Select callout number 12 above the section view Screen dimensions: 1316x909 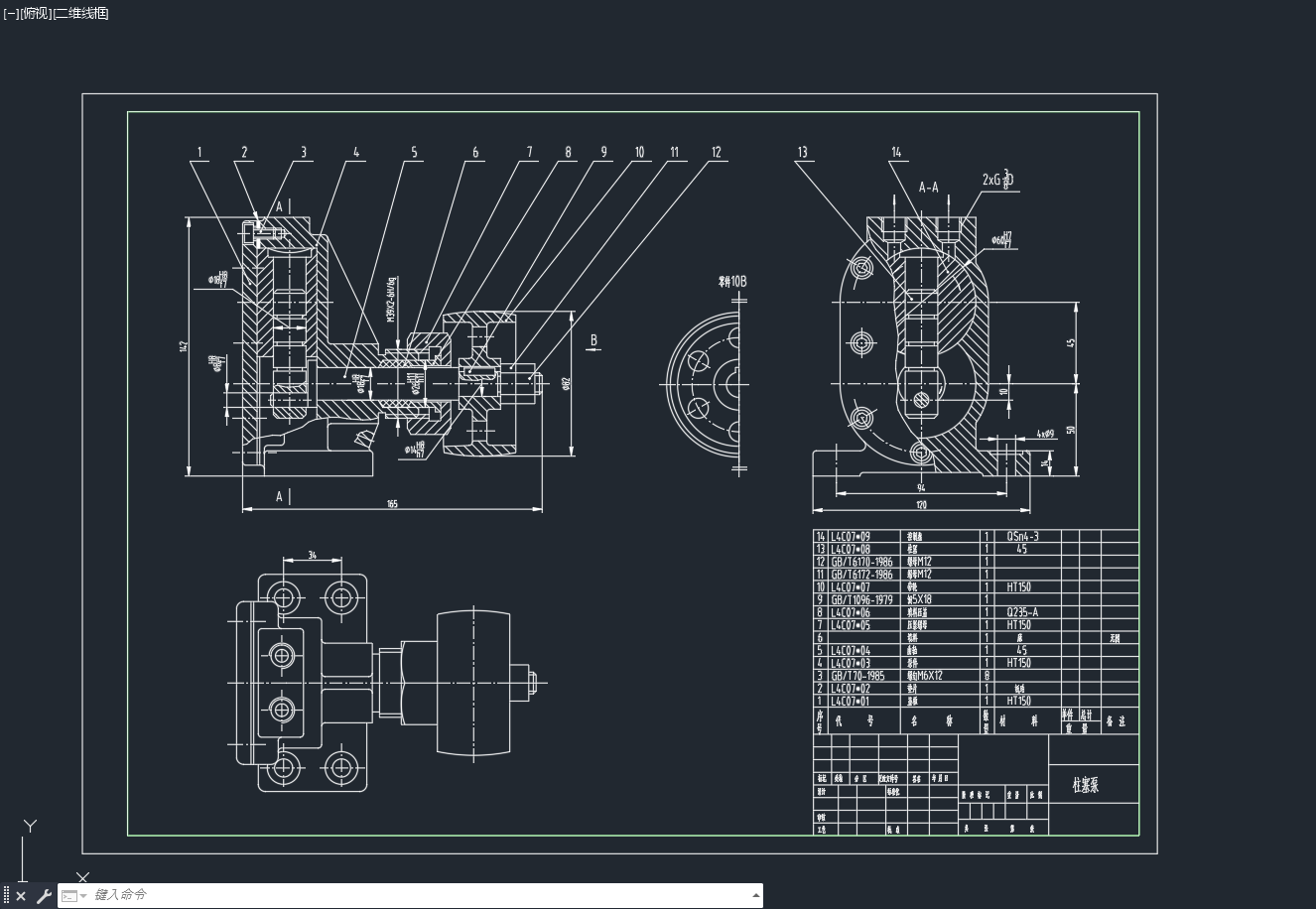click(x=717, y=152)
